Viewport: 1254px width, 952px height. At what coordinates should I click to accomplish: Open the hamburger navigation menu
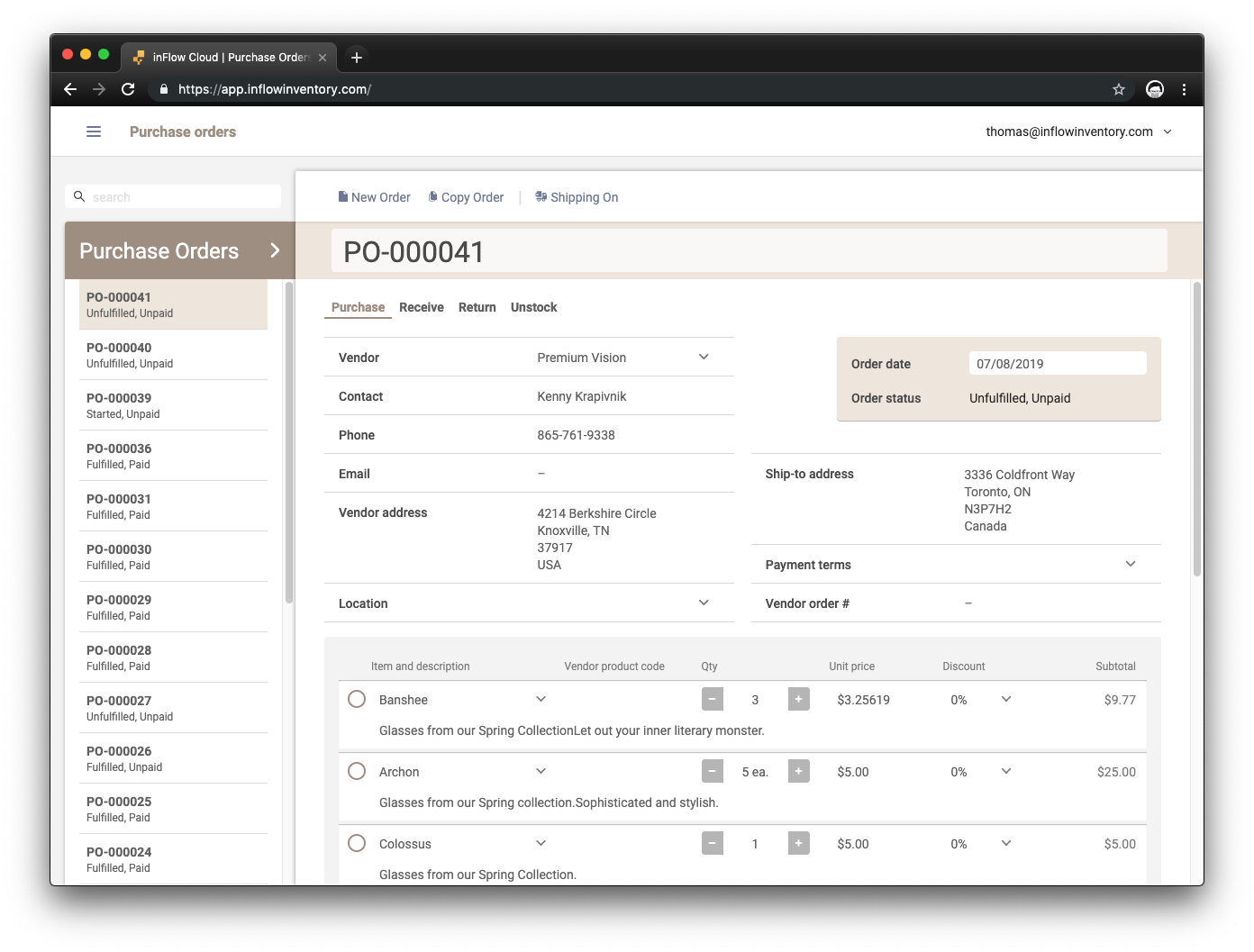pos(93,131)
